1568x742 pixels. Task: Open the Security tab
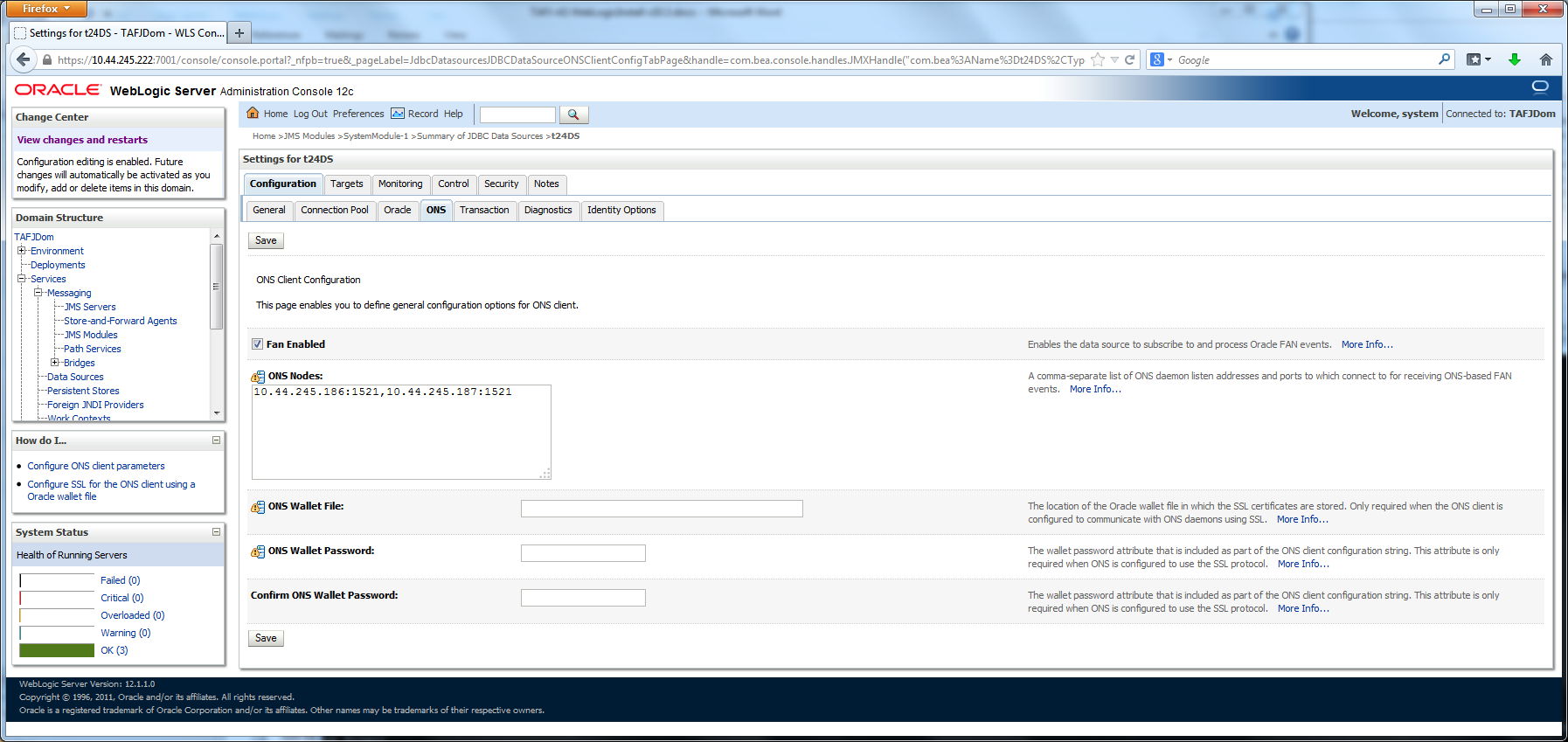click(502, 184)
